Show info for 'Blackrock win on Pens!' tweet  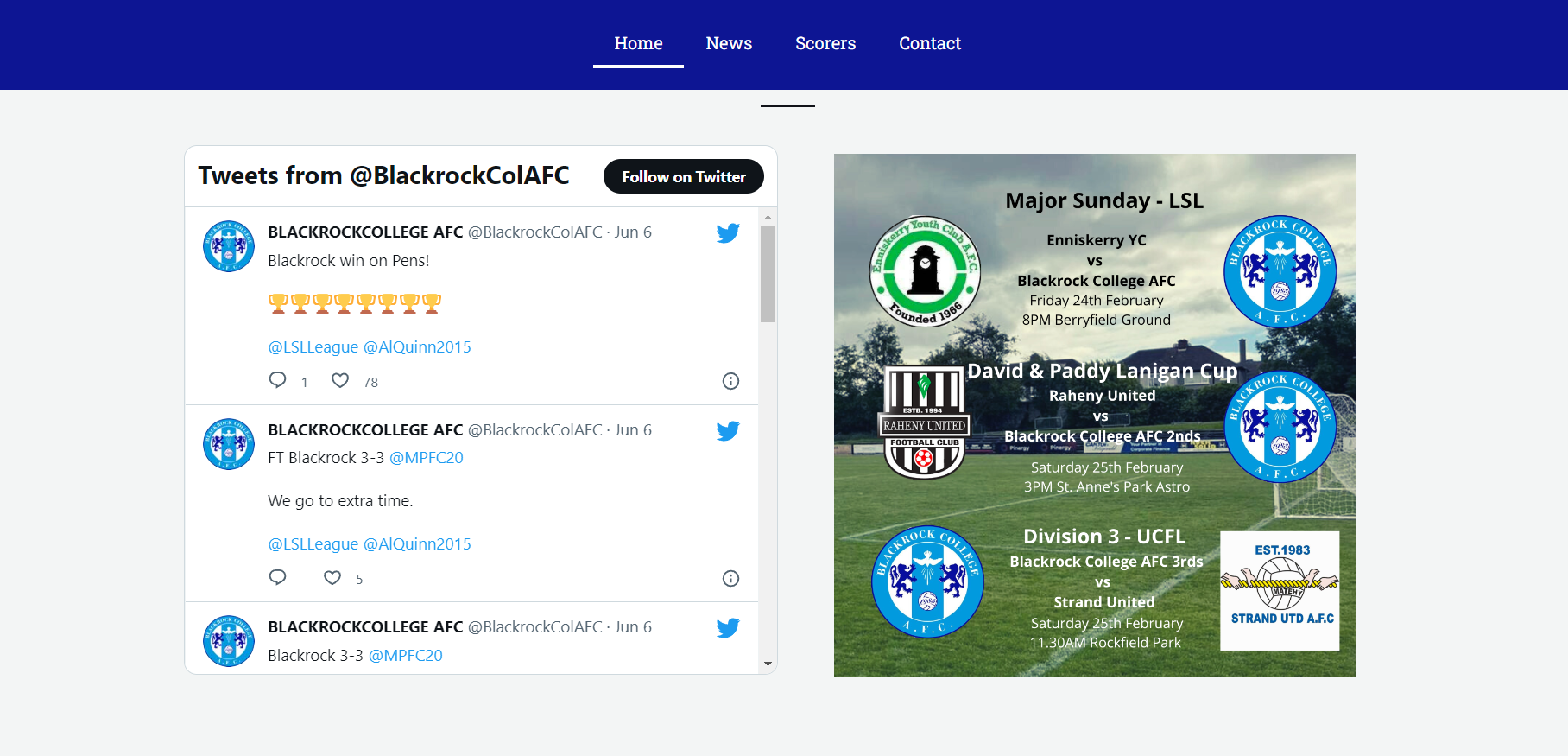730,381
